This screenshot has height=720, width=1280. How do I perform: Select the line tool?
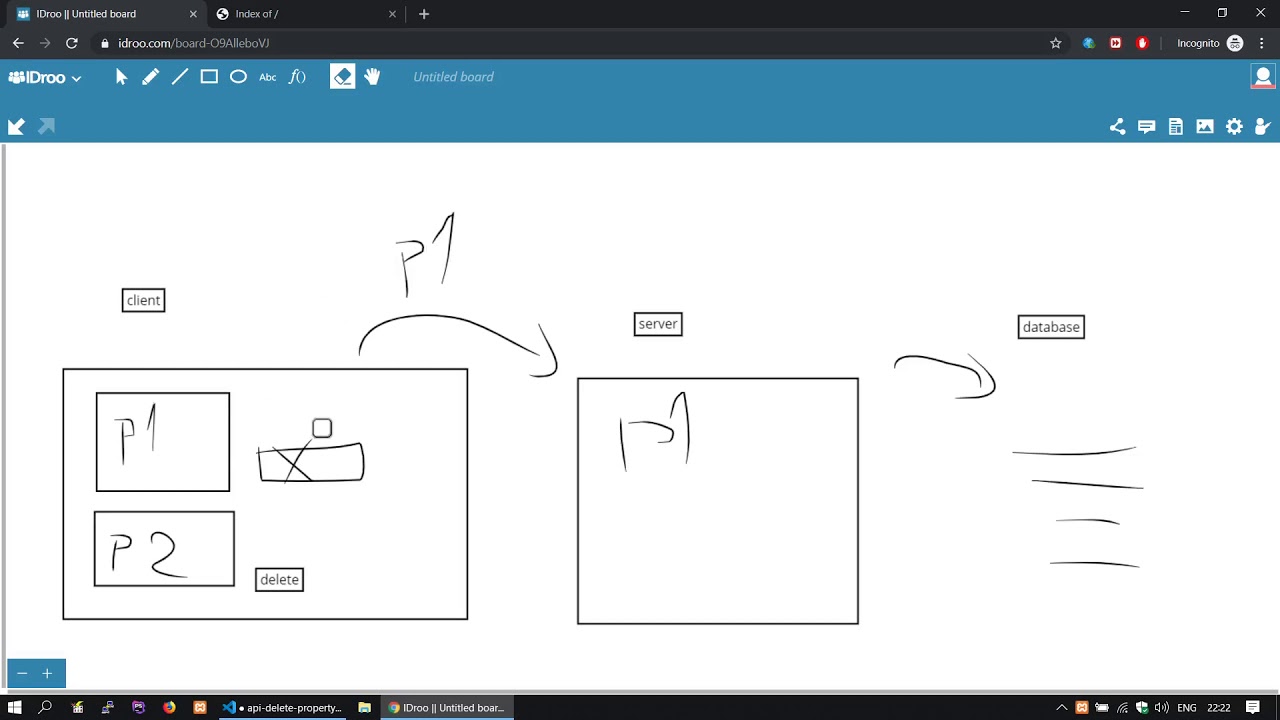coord(180,77)
